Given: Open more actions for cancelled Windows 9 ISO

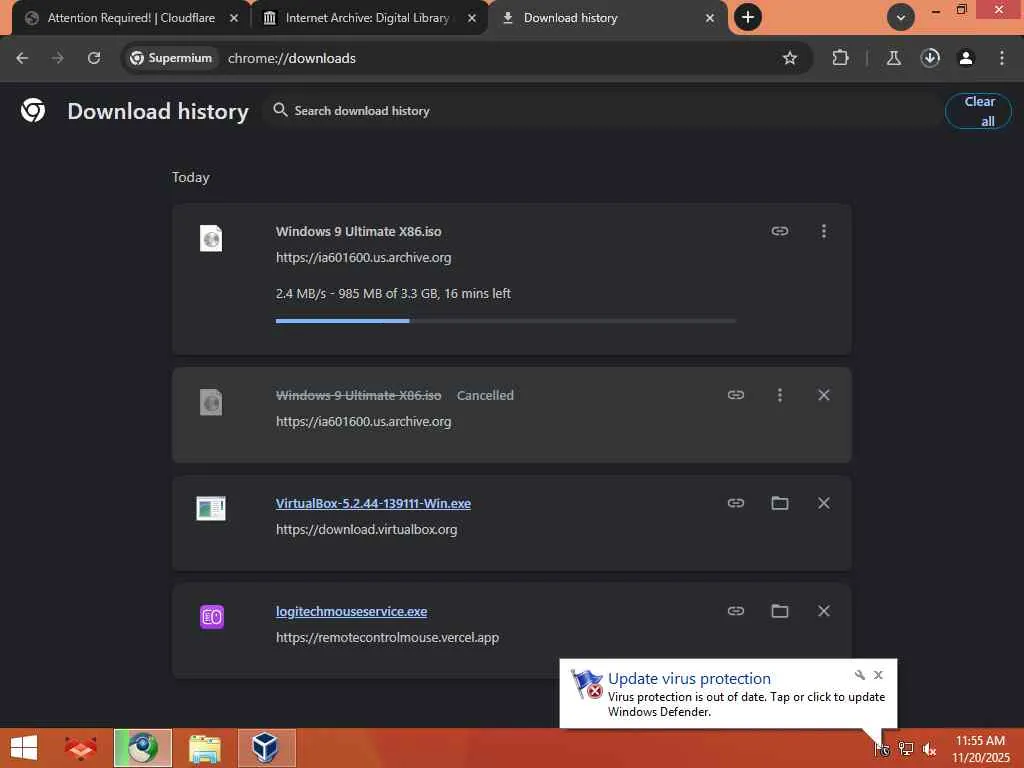Looking at the screenshot, I should (x=780, y=395).
